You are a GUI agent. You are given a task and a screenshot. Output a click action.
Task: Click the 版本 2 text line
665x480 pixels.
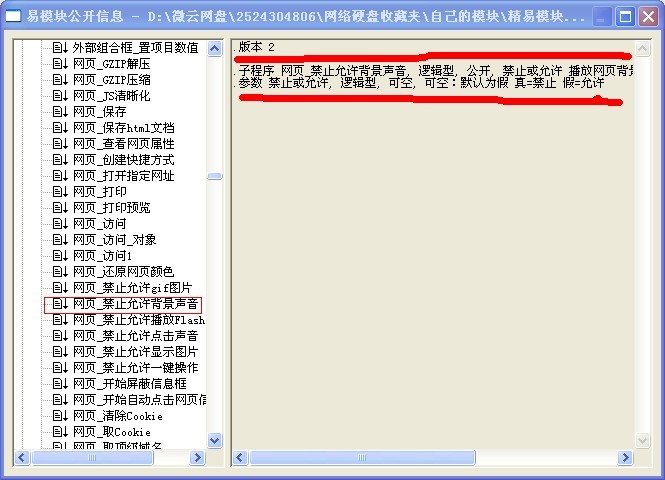tap(254, 47)
